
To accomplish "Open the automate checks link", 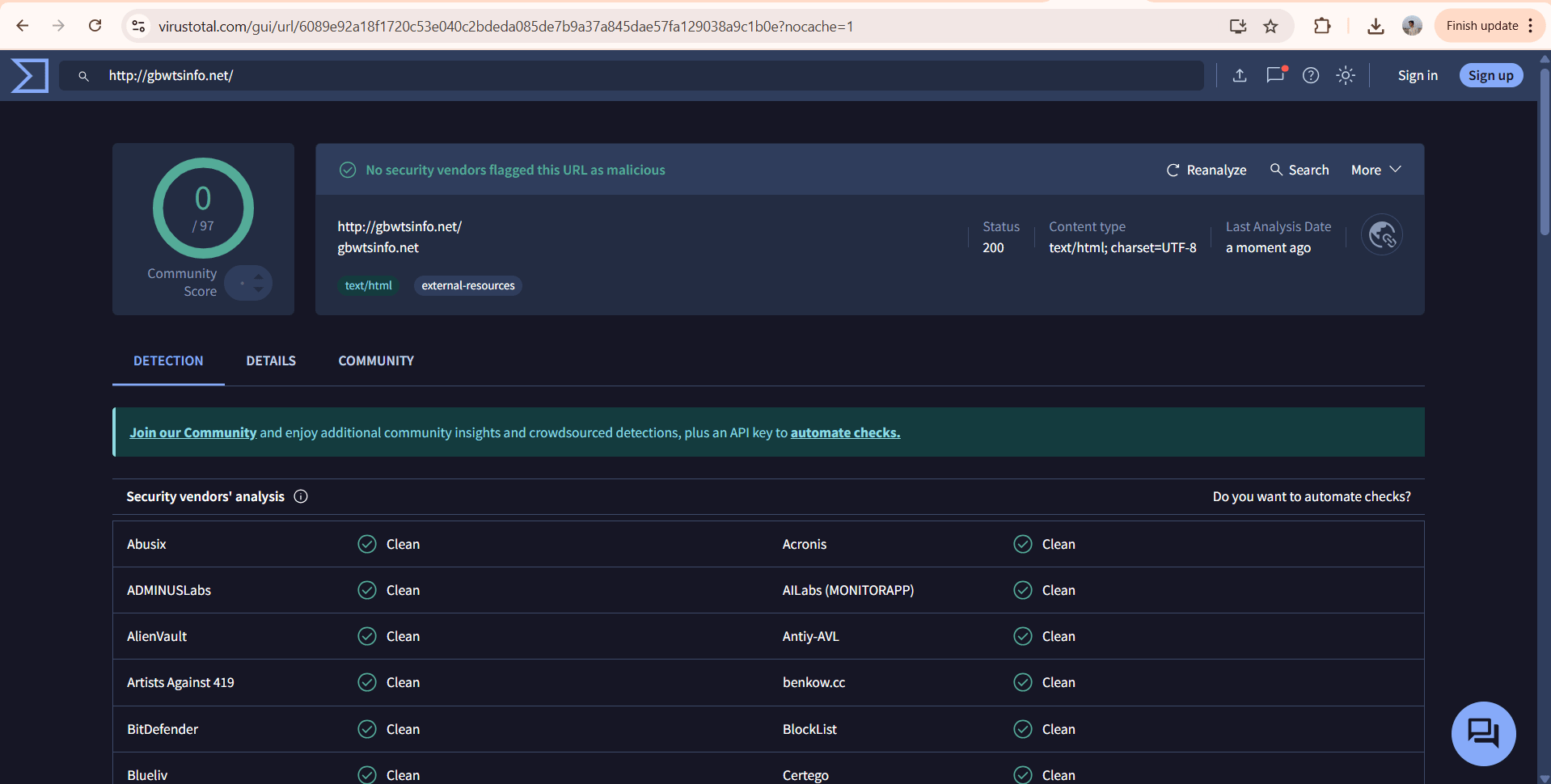I will coord(845,432).
